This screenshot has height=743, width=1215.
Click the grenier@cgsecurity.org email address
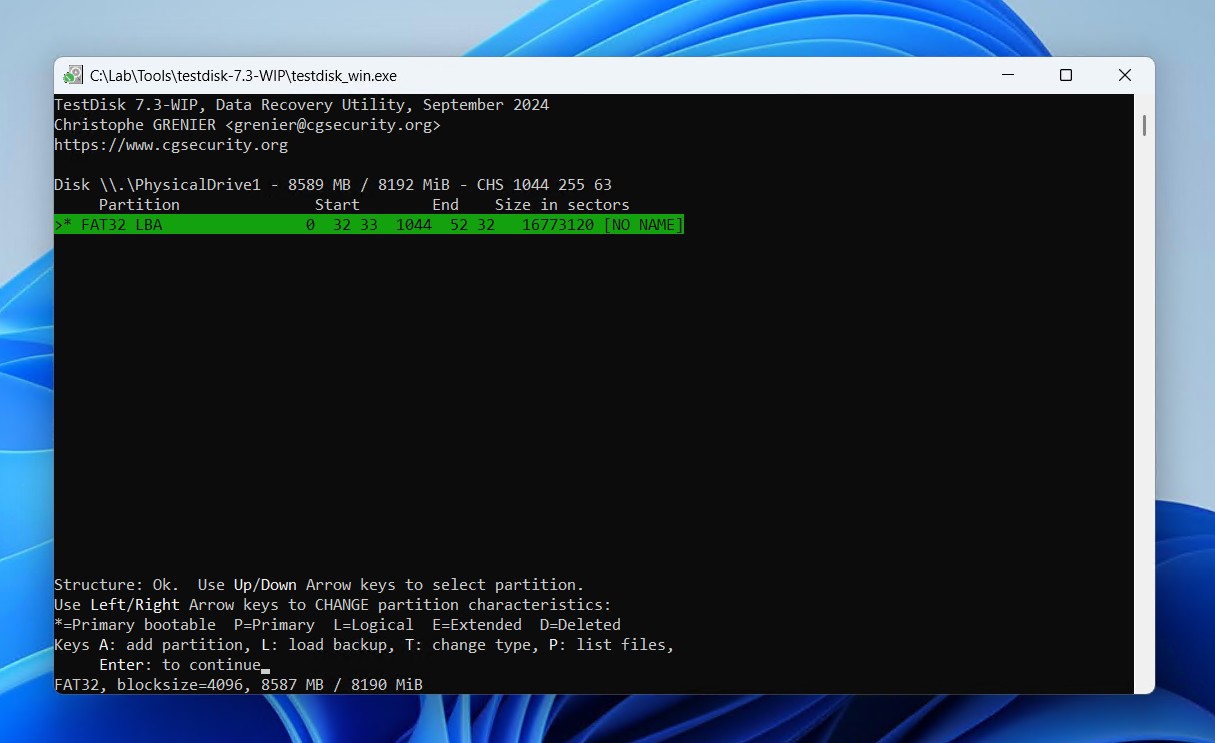coord(332,125)
